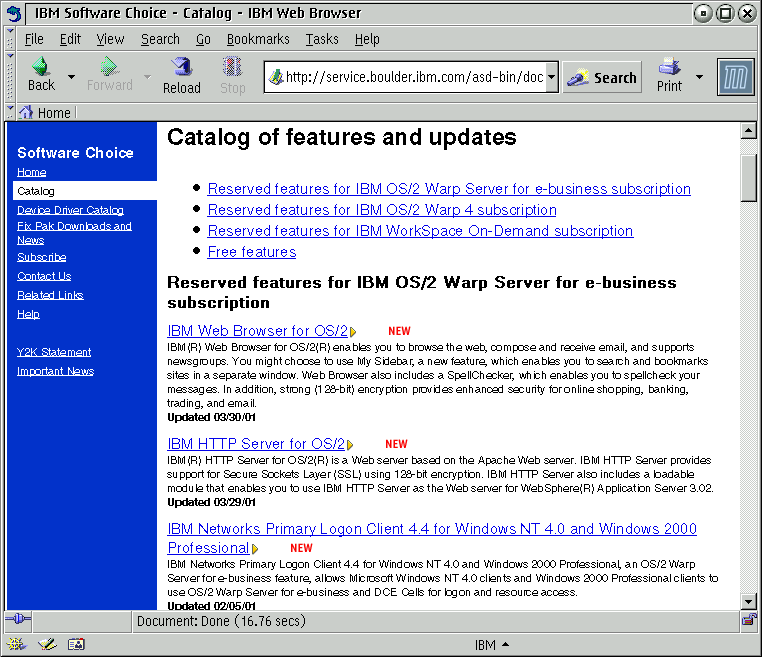This screenshot has height=657, width=762.
Task: Open the Print options dropdown arrow
Action: point(699,77)
